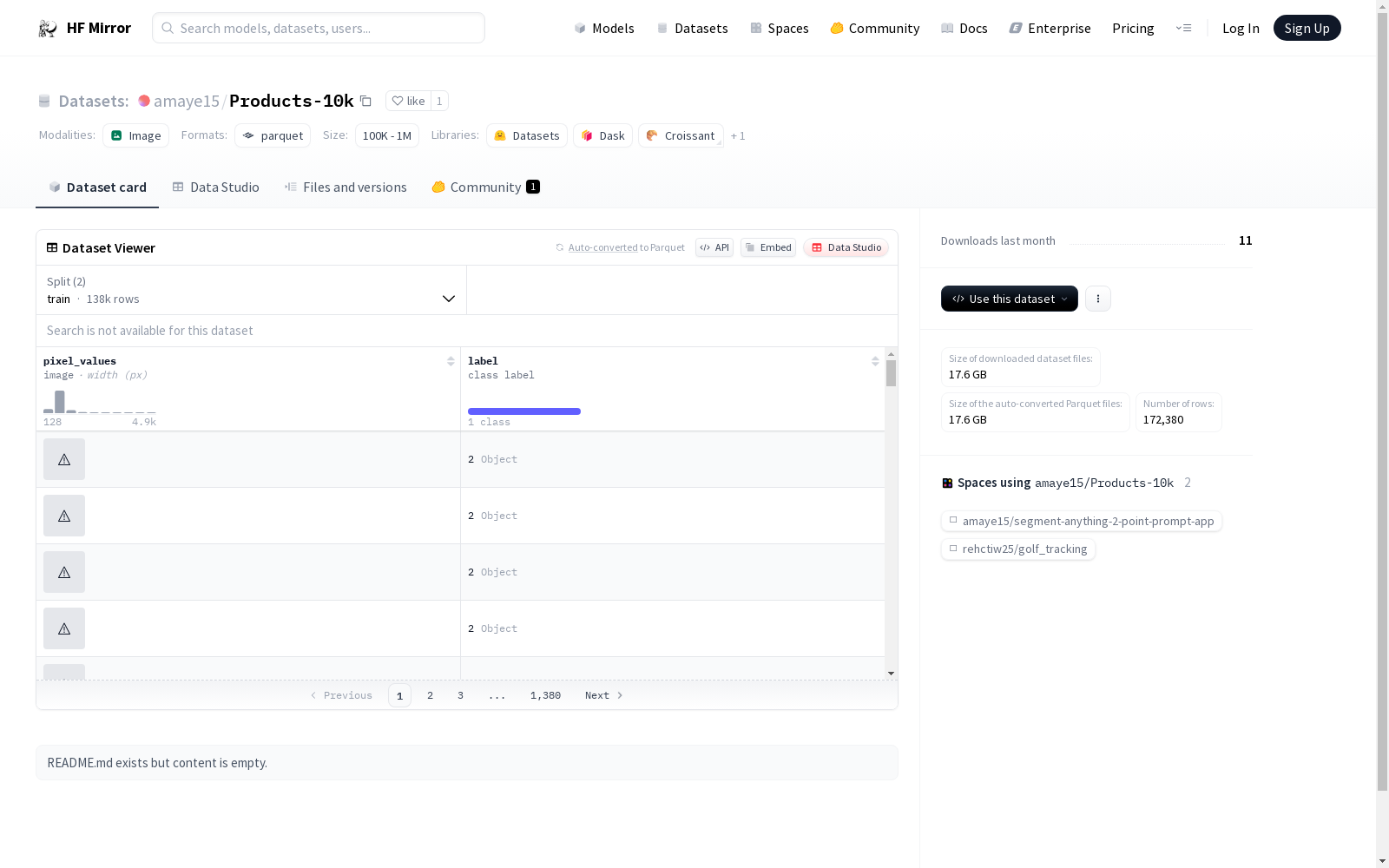Show the +1 more libraries
1389x868 pixels.
coord(738,136)
